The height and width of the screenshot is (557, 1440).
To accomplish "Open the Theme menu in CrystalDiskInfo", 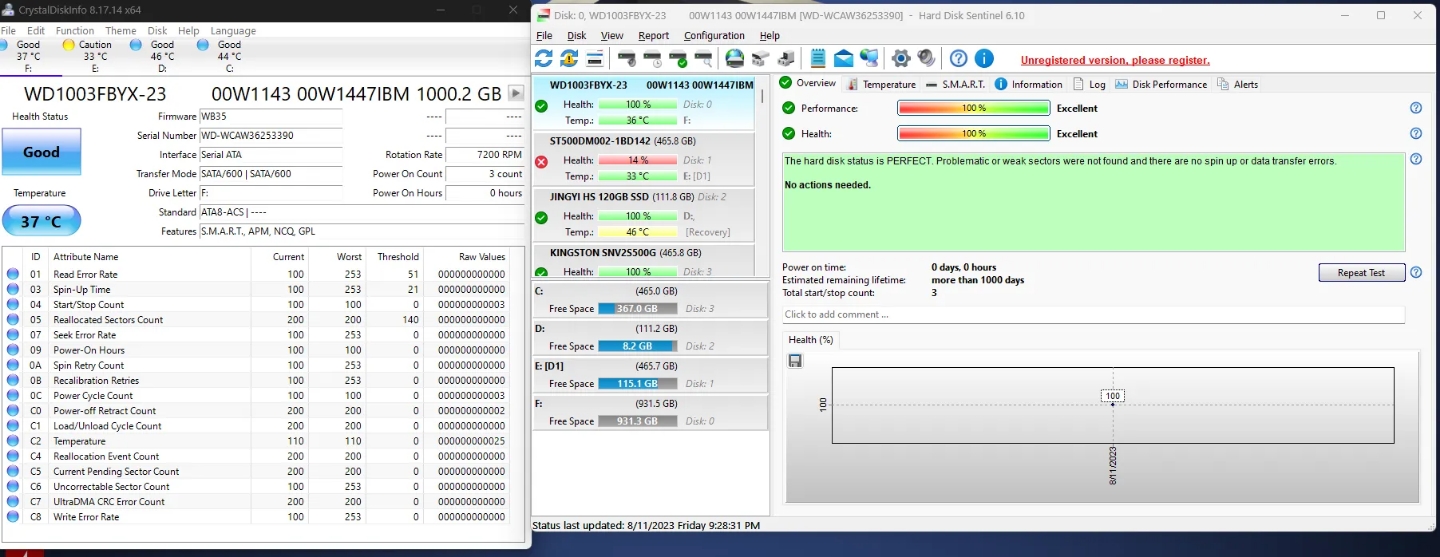I will (x=121, y=31).
